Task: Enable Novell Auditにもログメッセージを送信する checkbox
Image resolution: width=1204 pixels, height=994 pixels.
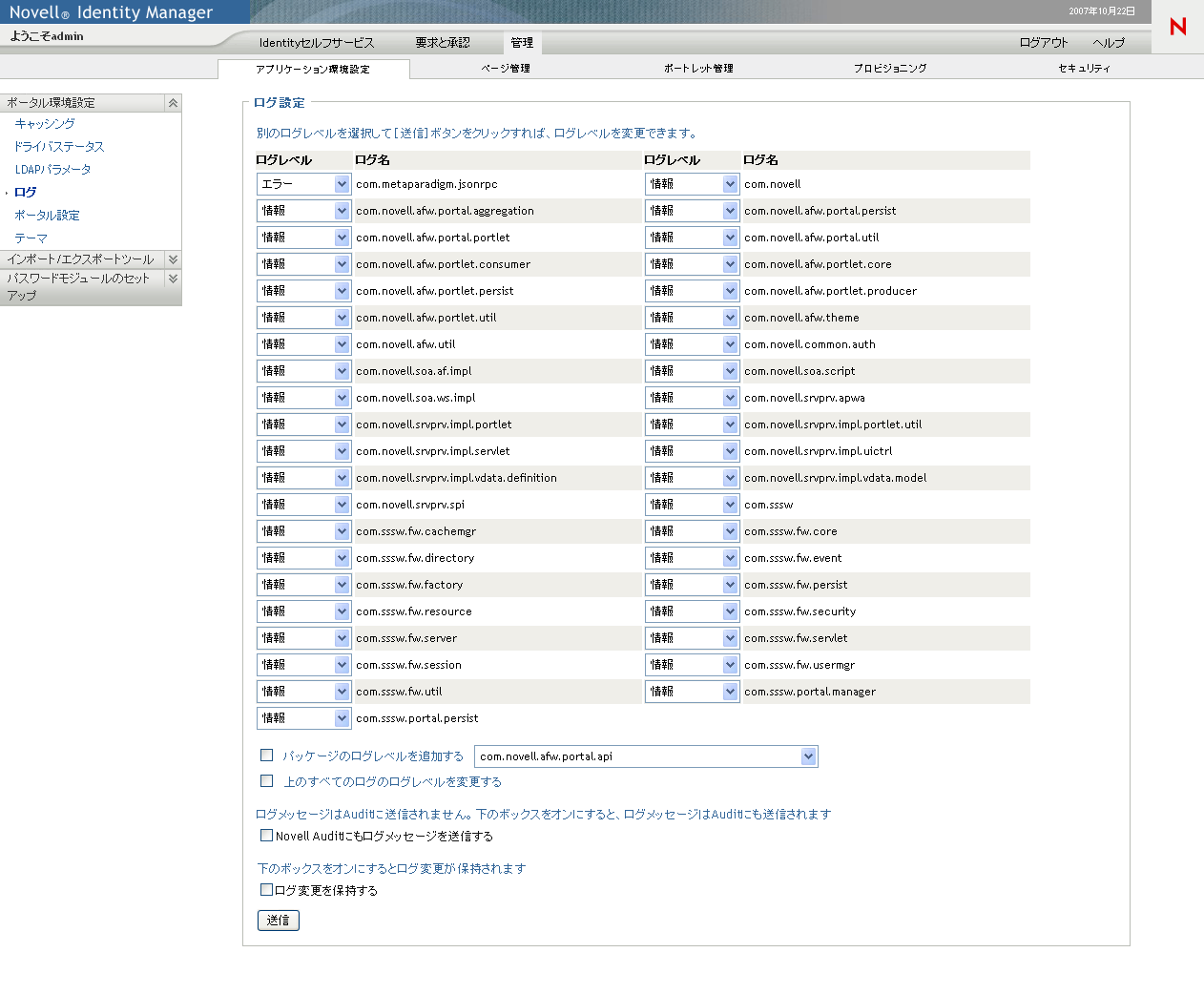Action: 267,836
